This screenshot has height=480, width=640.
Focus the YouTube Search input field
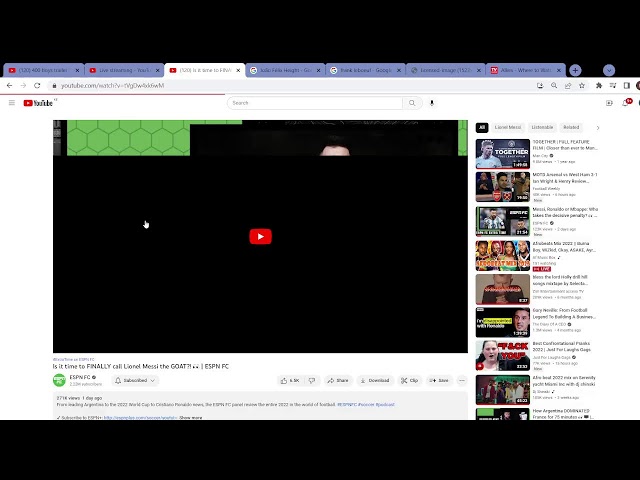point(314,103)
